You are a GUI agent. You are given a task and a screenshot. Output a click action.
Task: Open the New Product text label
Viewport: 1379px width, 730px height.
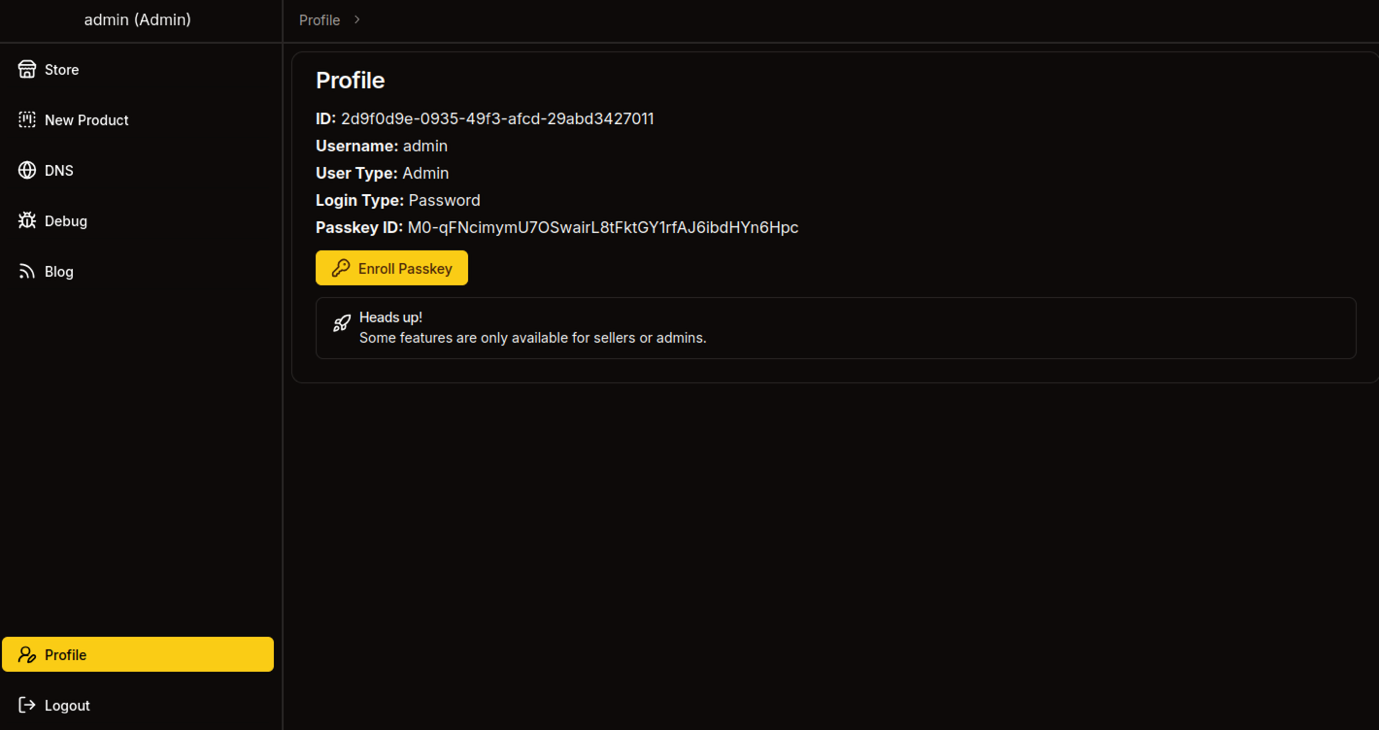coord(86,120)
